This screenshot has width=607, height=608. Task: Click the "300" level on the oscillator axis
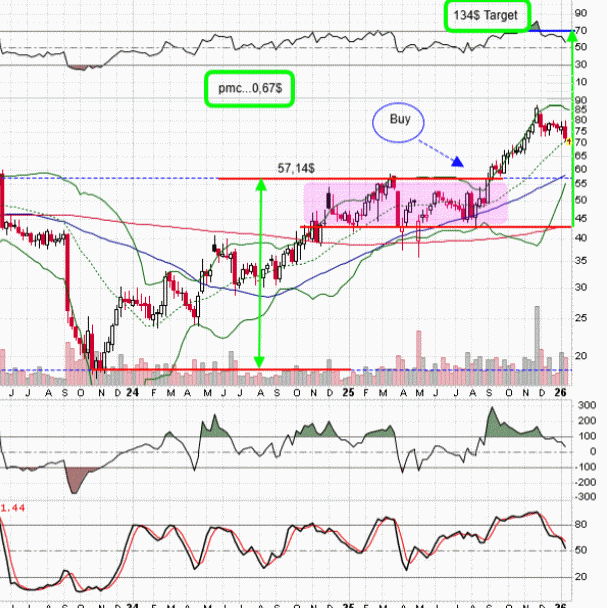(x=587, y=405)
